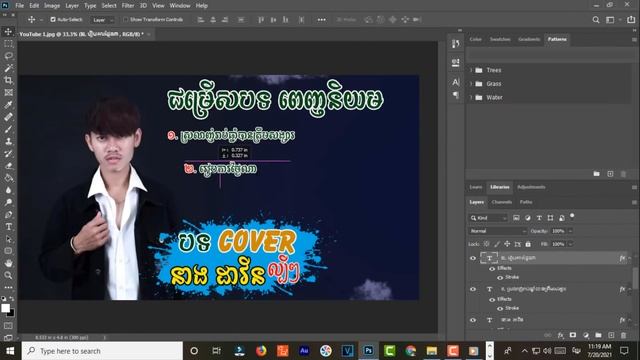Enable Show Transform Controls checkbox
The image size is (640, 360).
point(126,20)
